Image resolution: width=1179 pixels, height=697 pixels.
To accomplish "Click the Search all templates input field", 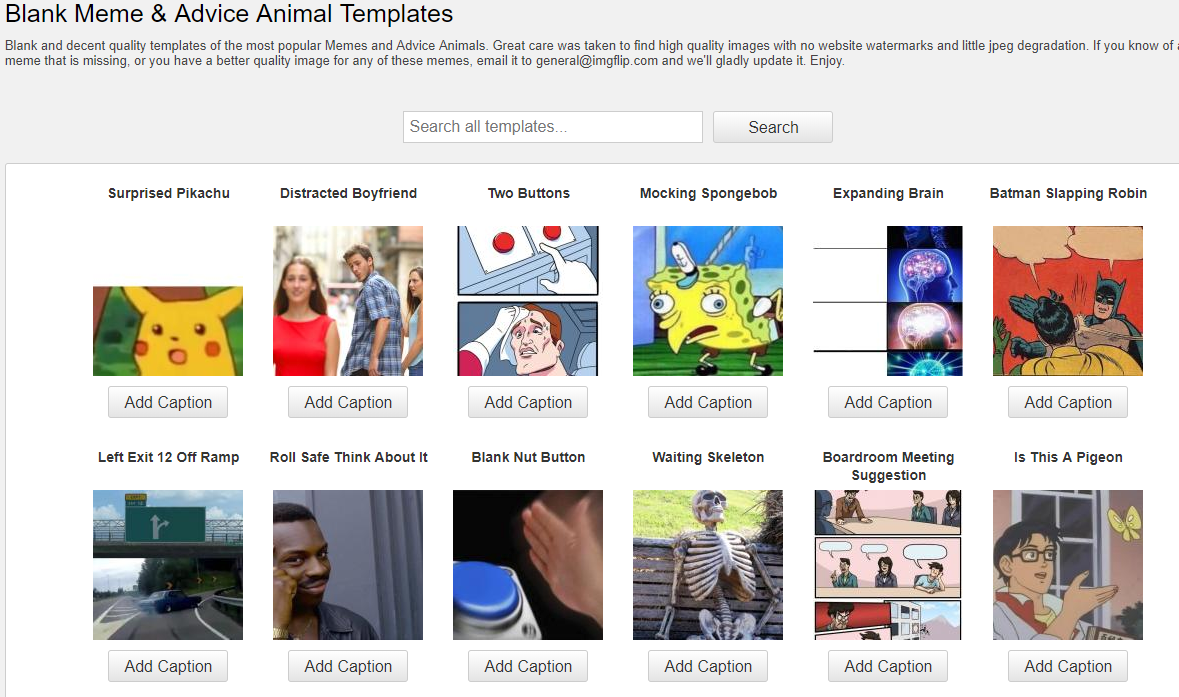I will click(x=553, y=127).
